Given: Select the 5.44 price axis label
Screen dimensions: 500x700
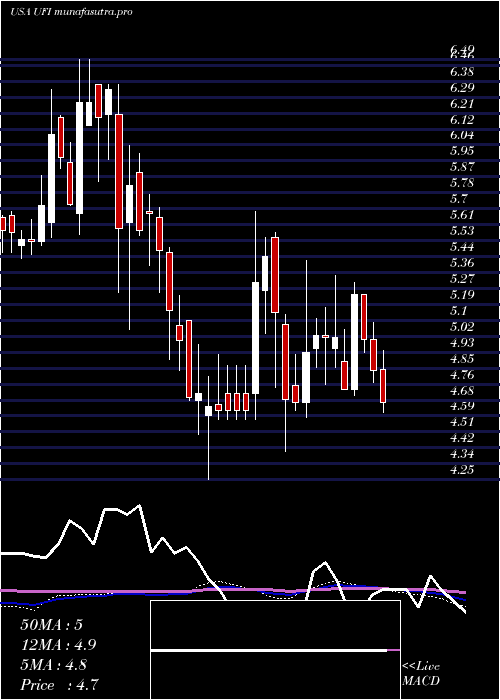Looking at the screenshot, I should tap(462, 246).
